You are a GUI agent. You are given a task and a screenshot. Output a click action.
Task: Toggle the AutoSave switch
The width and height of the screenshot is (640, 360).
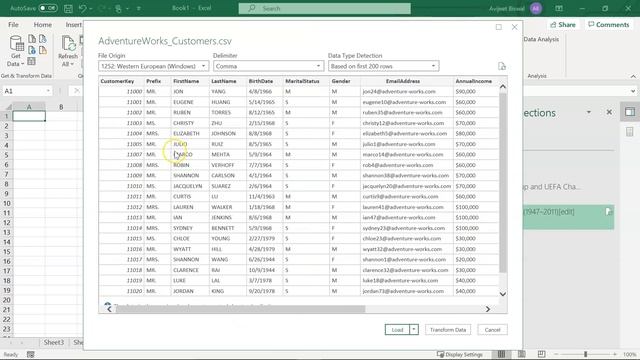click(x=48, y=8)
